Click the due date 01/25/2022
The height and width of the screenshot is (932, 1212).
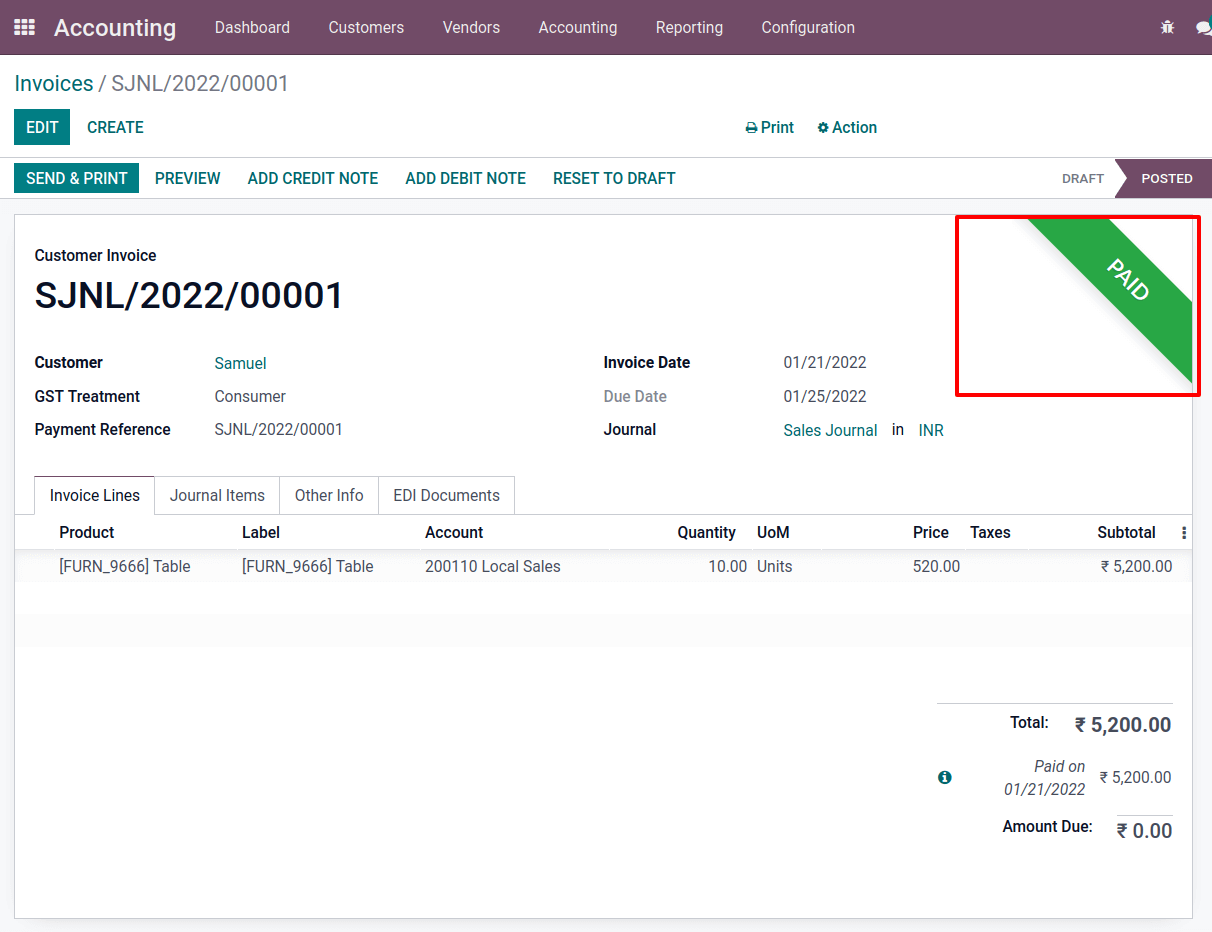pyautogui.click(x=825, y=397)
